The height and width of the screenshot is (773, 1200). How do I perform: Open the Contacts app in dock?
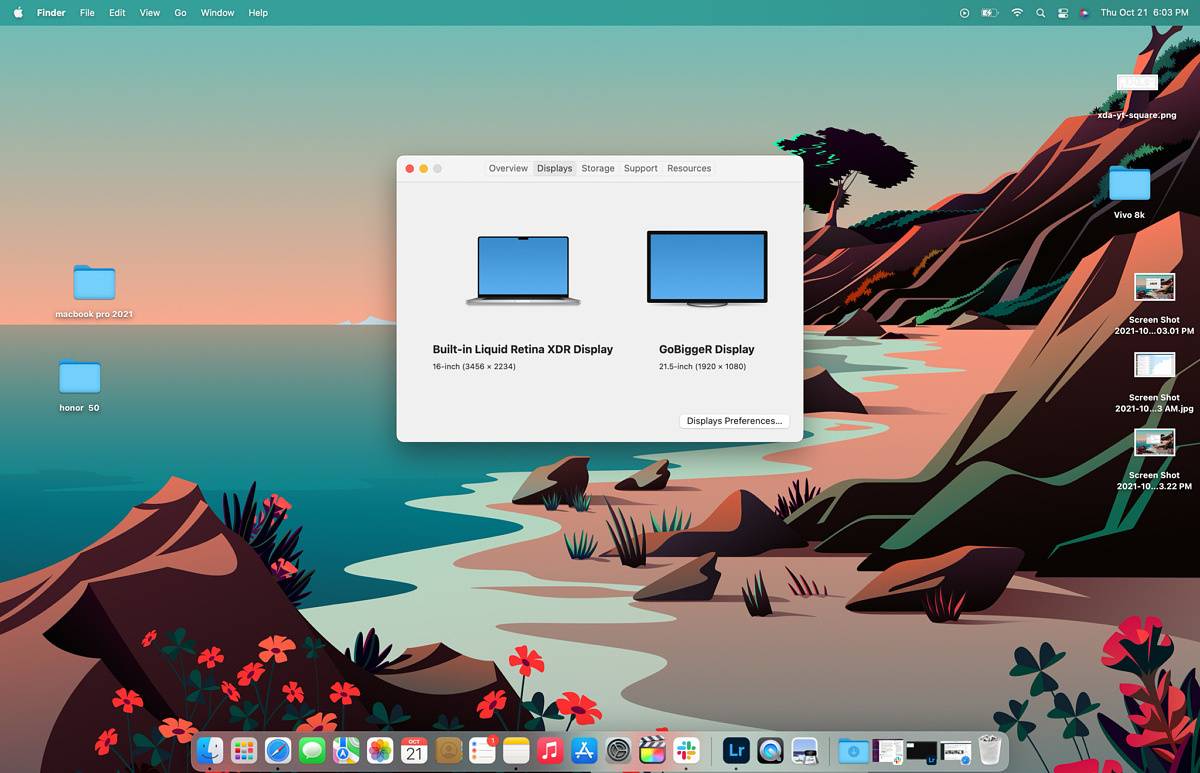448,750
